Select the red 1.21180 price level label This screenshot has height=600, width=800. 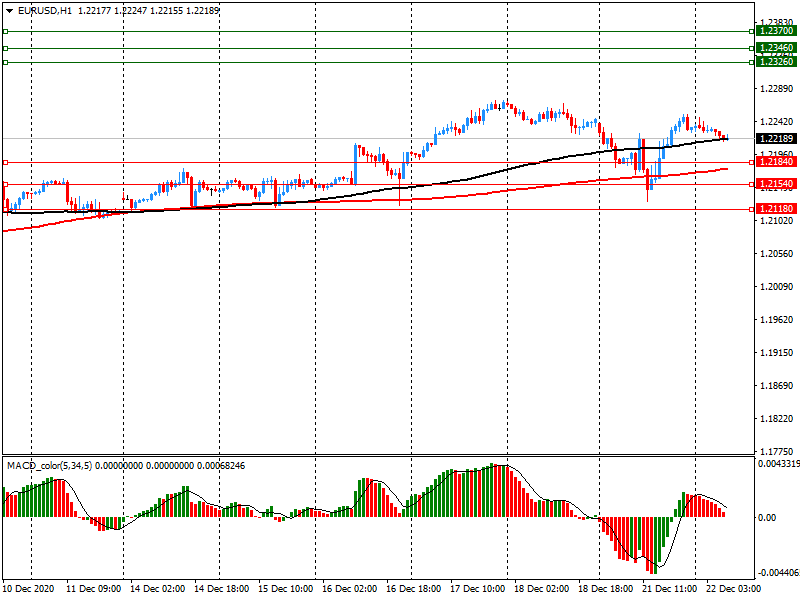coord(776,209)
